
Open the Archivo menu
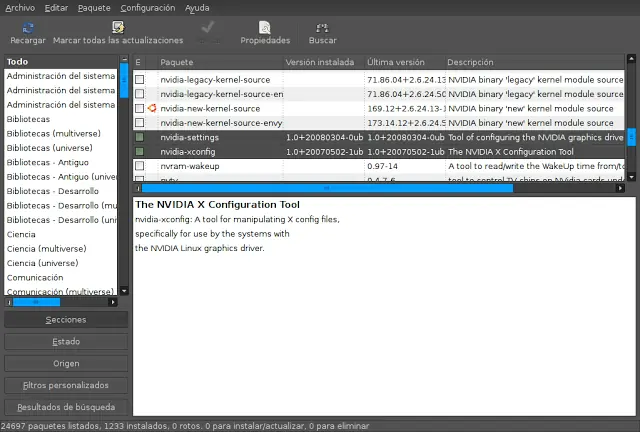[x=20, y=8]
